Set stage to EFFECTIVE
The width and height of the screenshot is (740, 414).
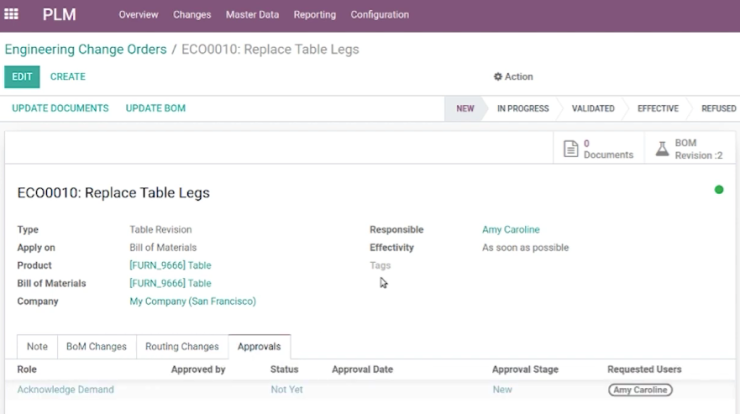pos(658,109)
